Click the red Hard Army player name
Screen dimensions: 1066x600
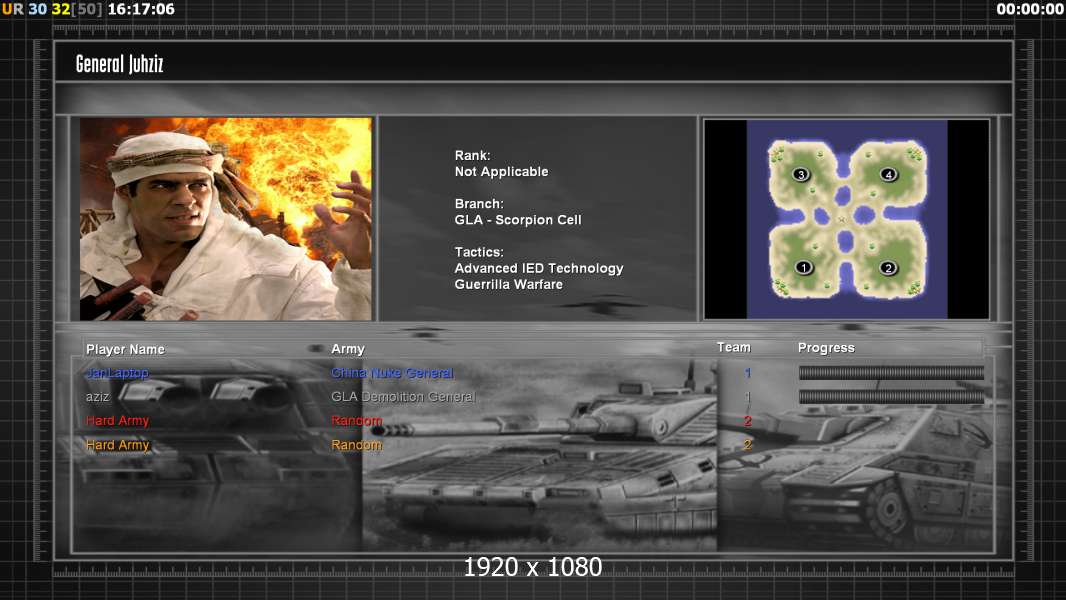[117, 421]
